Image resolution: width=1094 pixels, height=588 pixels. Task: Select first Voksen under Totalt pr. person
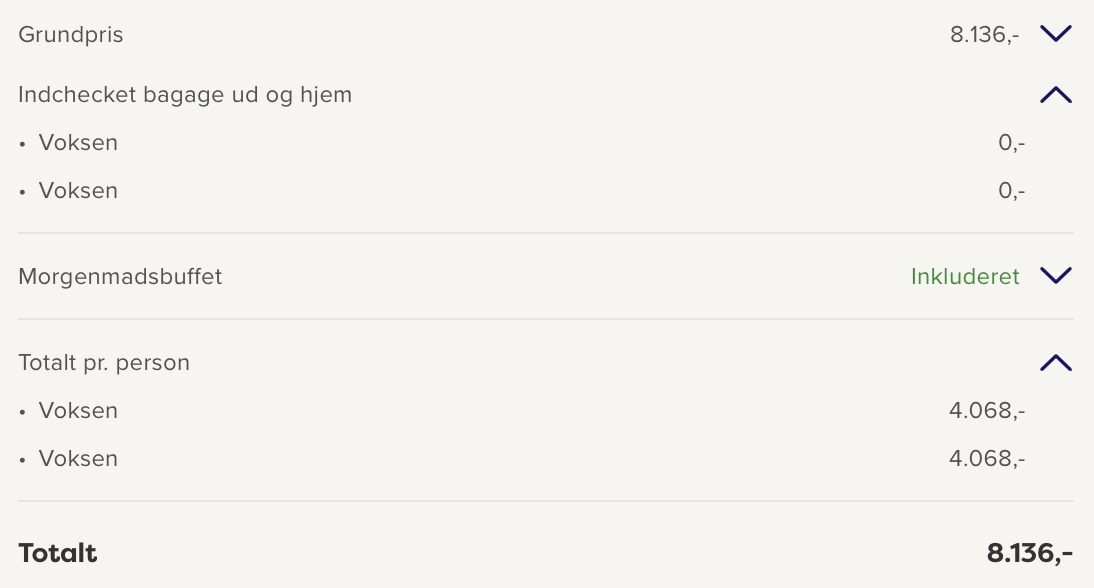78,411
